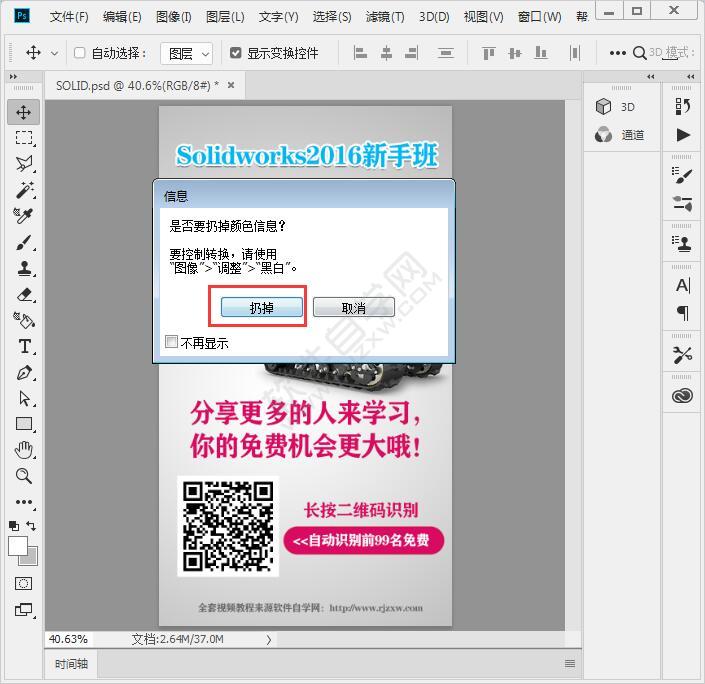This screenshot has width=705, height=684.
Task: Select the Eyedropper tool
Action: (24, 216)
